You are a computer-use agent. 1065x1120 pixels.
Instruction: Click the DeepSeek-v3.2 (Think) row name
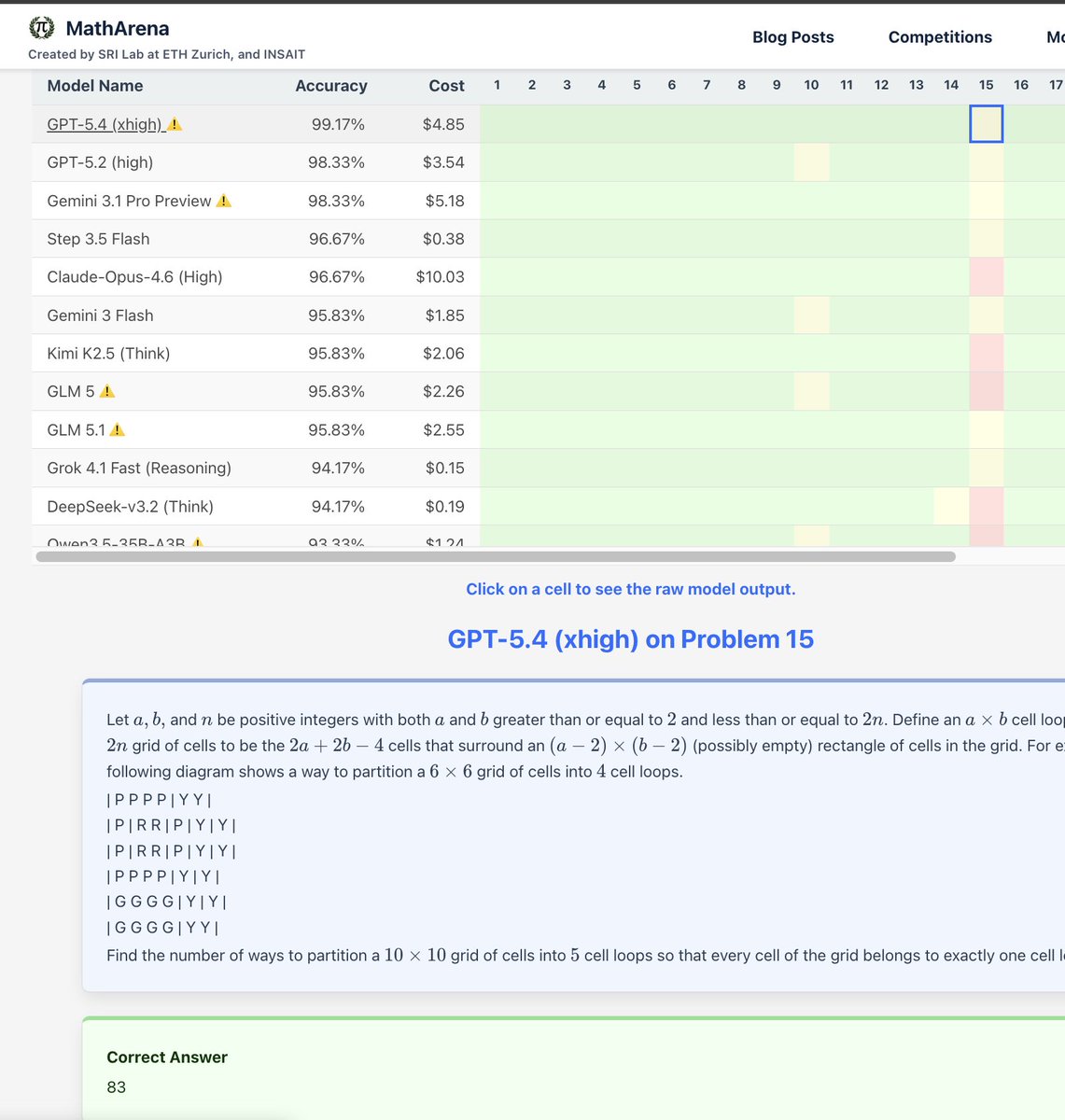click(130, 507)
